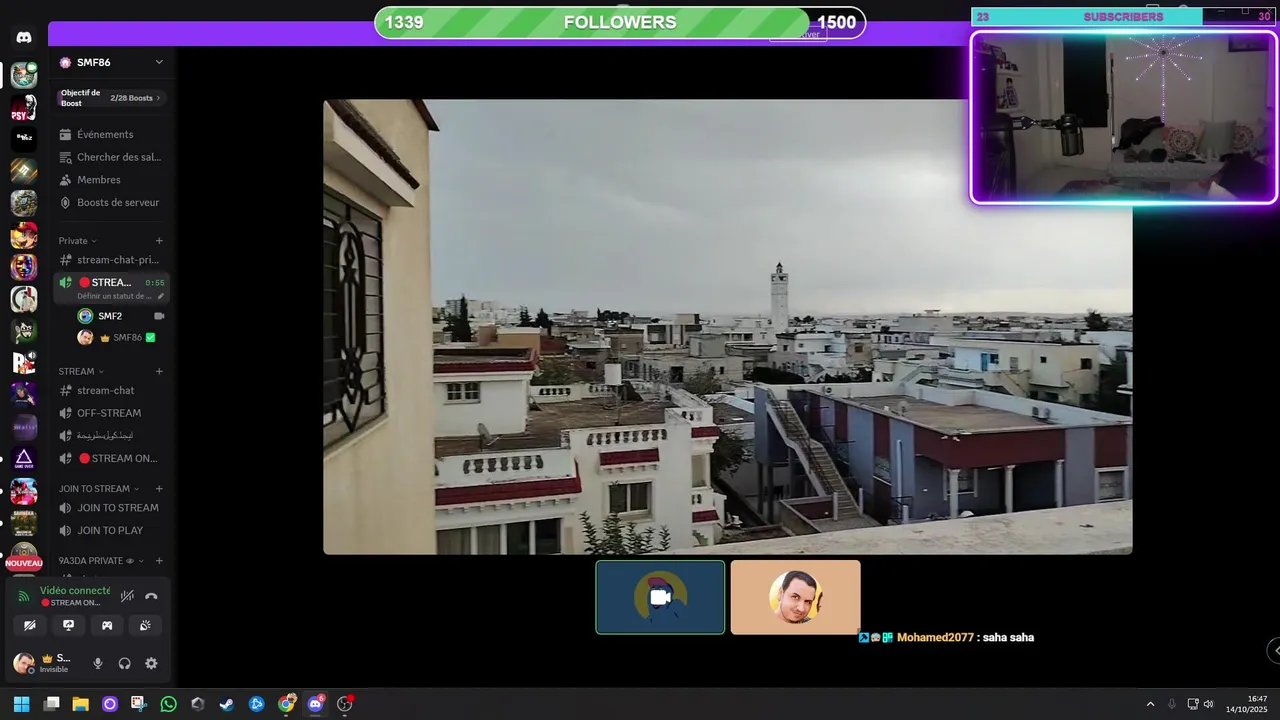Expand the 2/28 Boosts goal chevron
Screen dimensions: 1280x720
158,98
